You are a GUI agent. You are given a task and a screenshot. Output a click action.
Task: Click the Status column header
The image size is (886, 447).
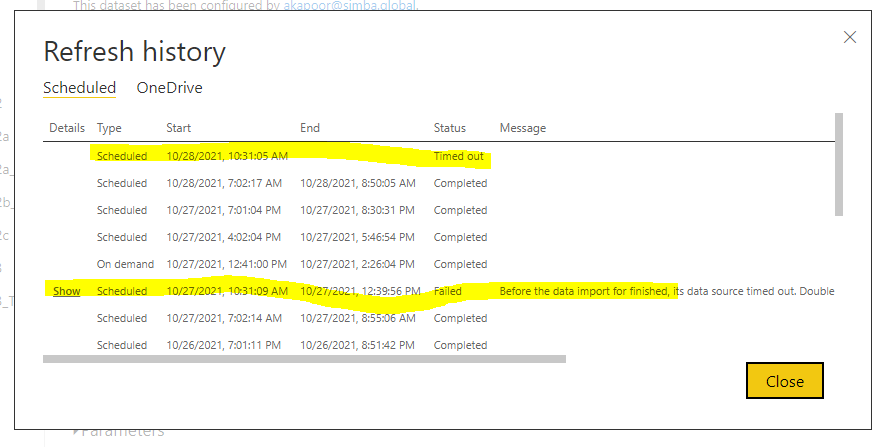[x=450, y=128]
